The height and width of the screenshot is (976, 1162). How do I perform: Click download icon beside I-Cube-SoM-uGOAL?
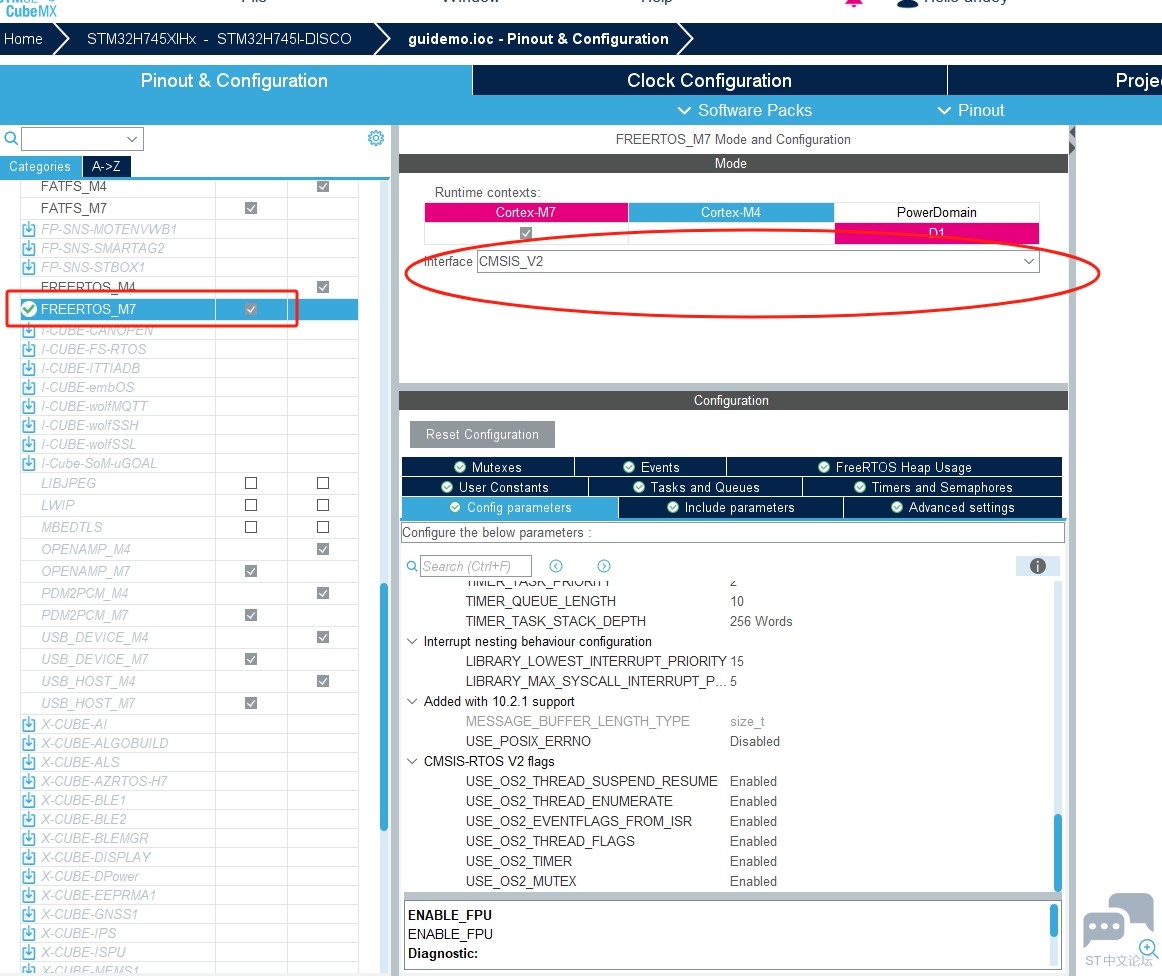click(x=29, y=463)
